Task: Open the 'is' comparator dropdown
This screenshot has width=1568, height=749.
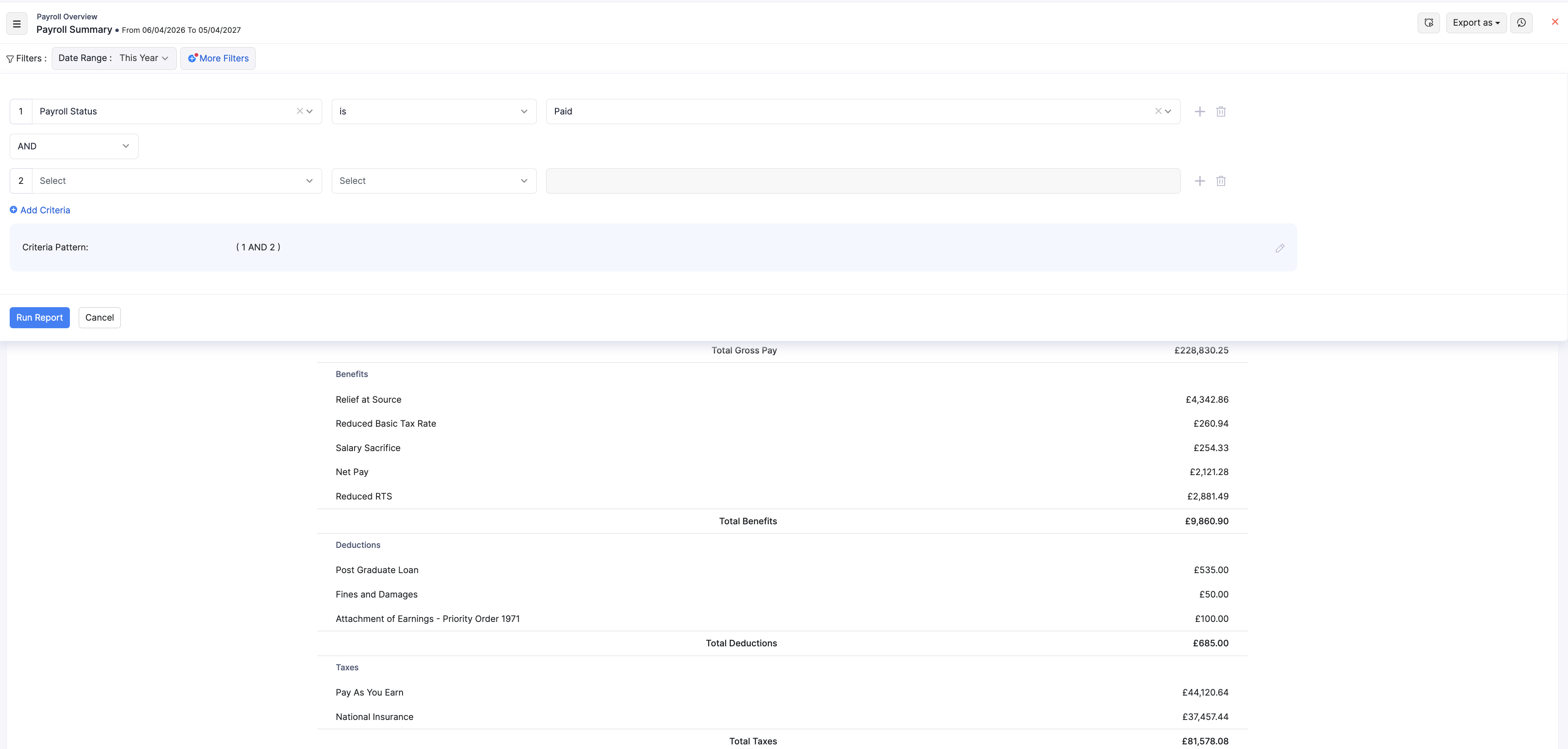Action: pyautogui.click(x=433, y=112)
